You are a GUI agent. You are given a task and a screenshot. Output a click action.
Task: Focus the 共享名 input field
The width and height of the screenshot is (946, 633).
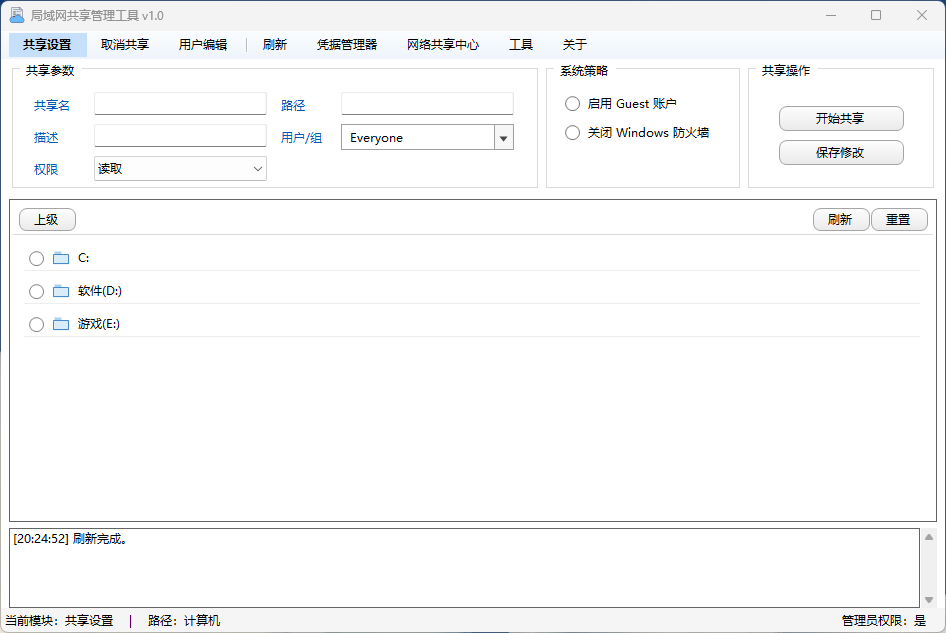pos(180,104)
